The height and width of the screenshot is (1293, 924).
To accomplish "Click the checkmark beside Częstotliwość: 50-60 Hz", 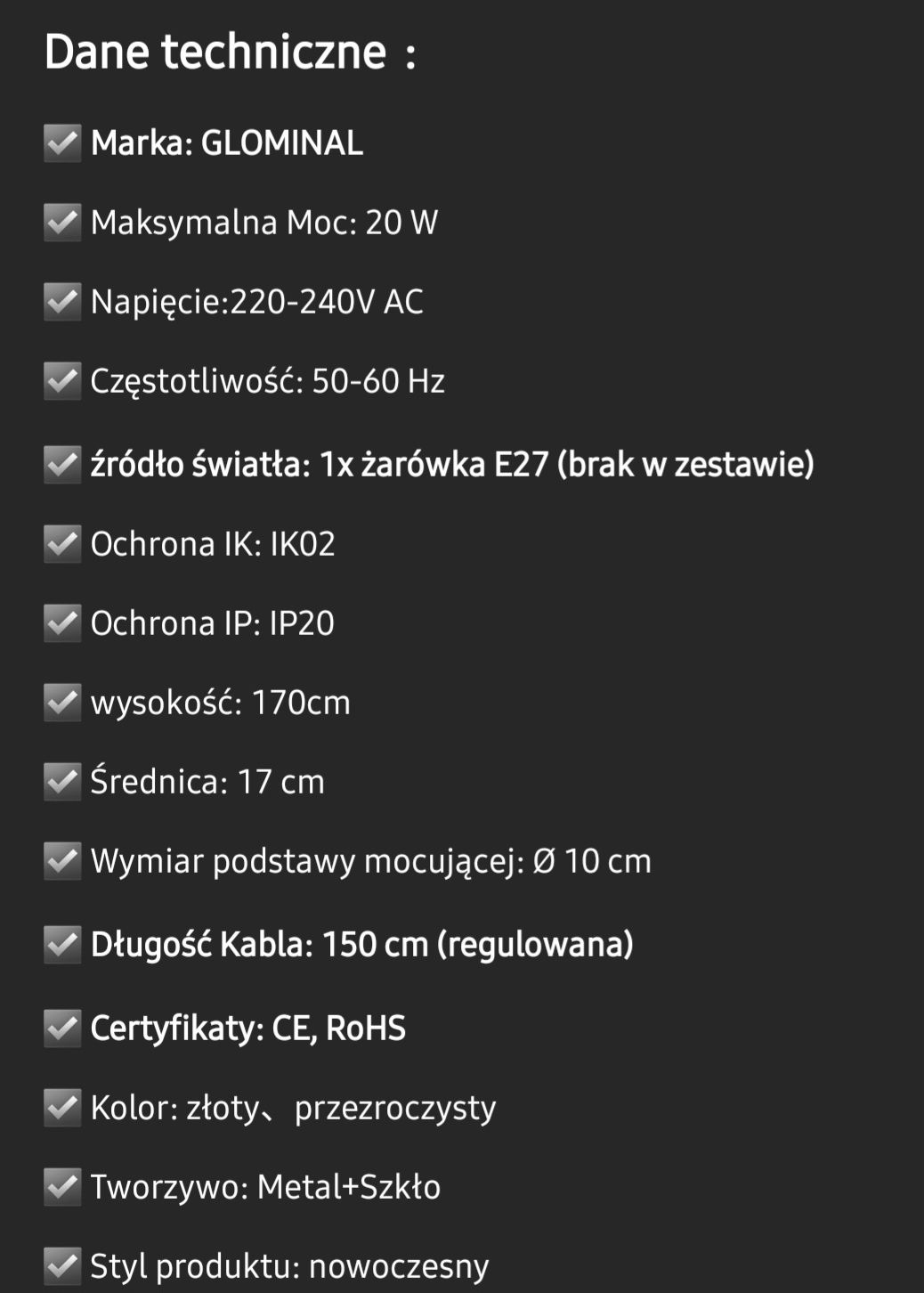I will (x=62, y=381).
